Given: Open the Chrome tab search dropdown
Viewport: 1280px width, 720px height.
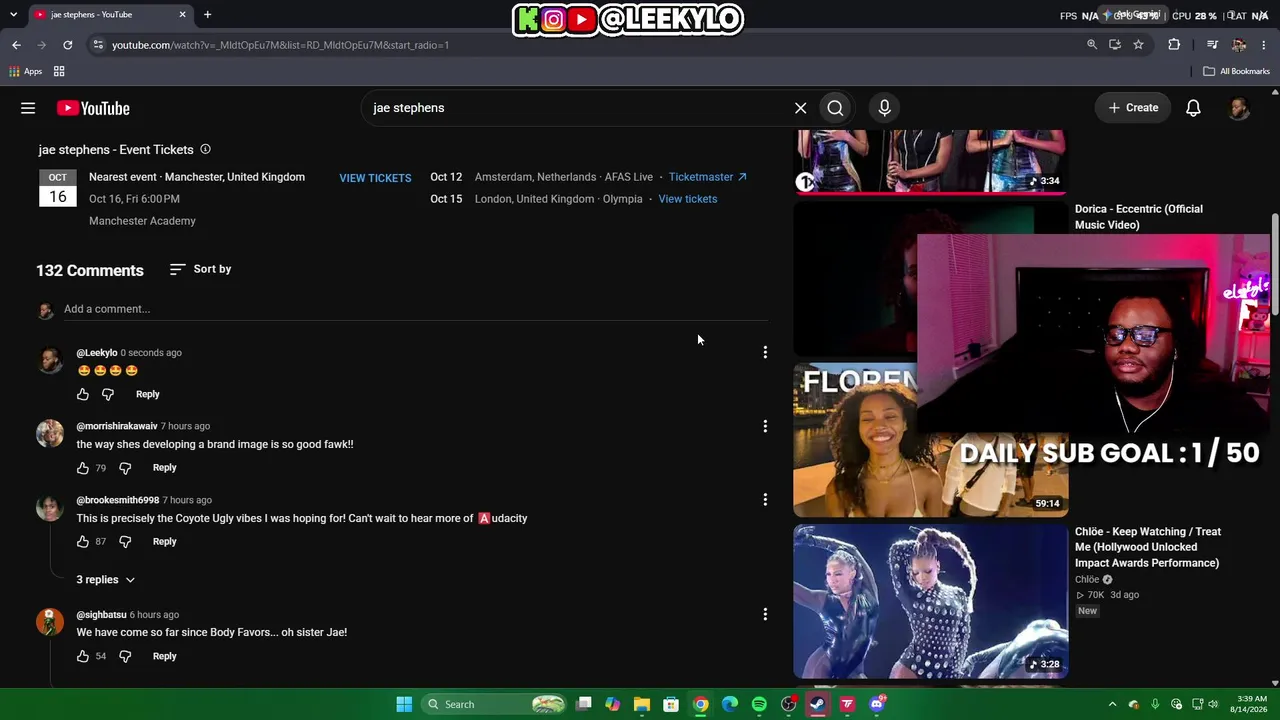Looking at the screenshot, I should [13, 15].
